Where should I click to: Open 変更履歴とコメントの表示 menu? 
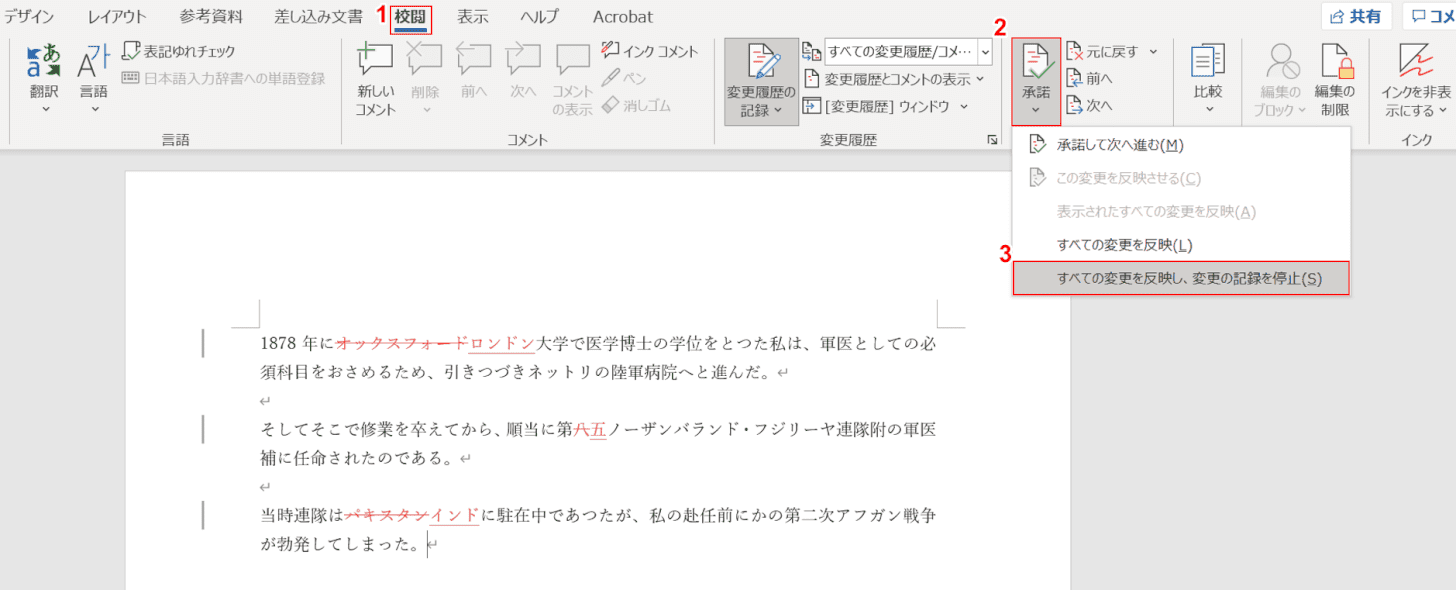894,78
